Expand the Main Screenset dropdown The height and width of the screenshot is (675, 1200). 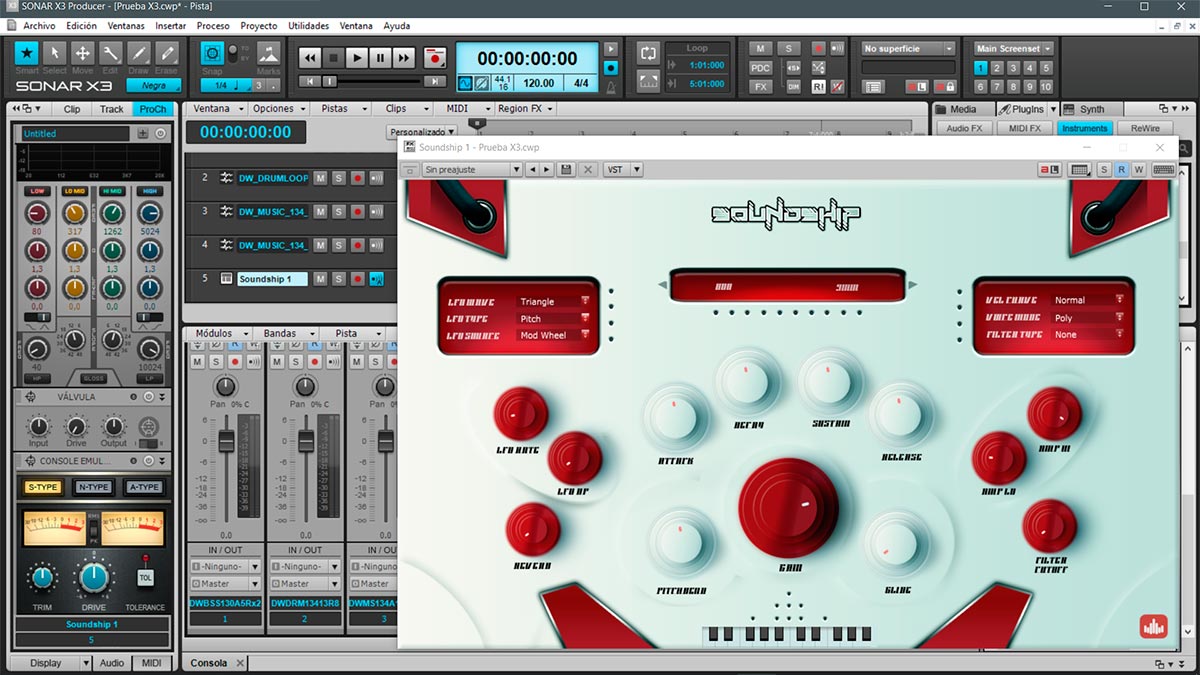(1013, 48)
